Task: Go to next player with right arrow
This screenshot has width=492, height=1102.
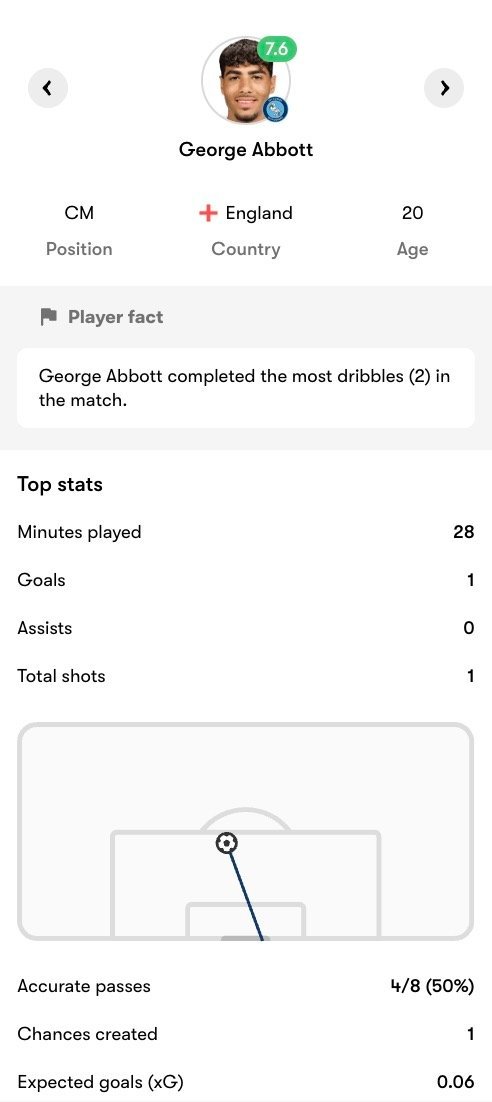Action: tap(444, 88)
